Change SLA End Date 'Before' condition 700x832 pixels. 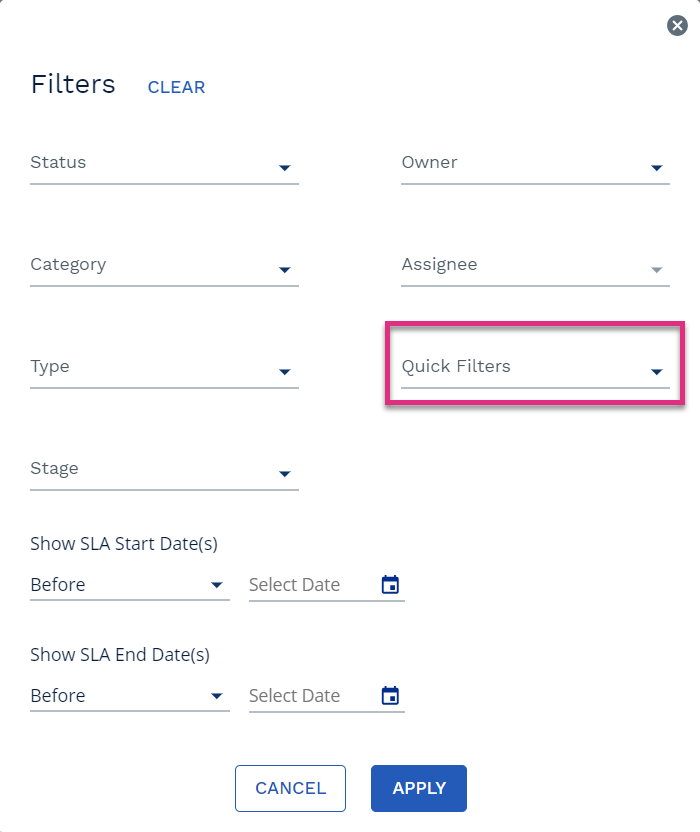(x=129, y=696)
